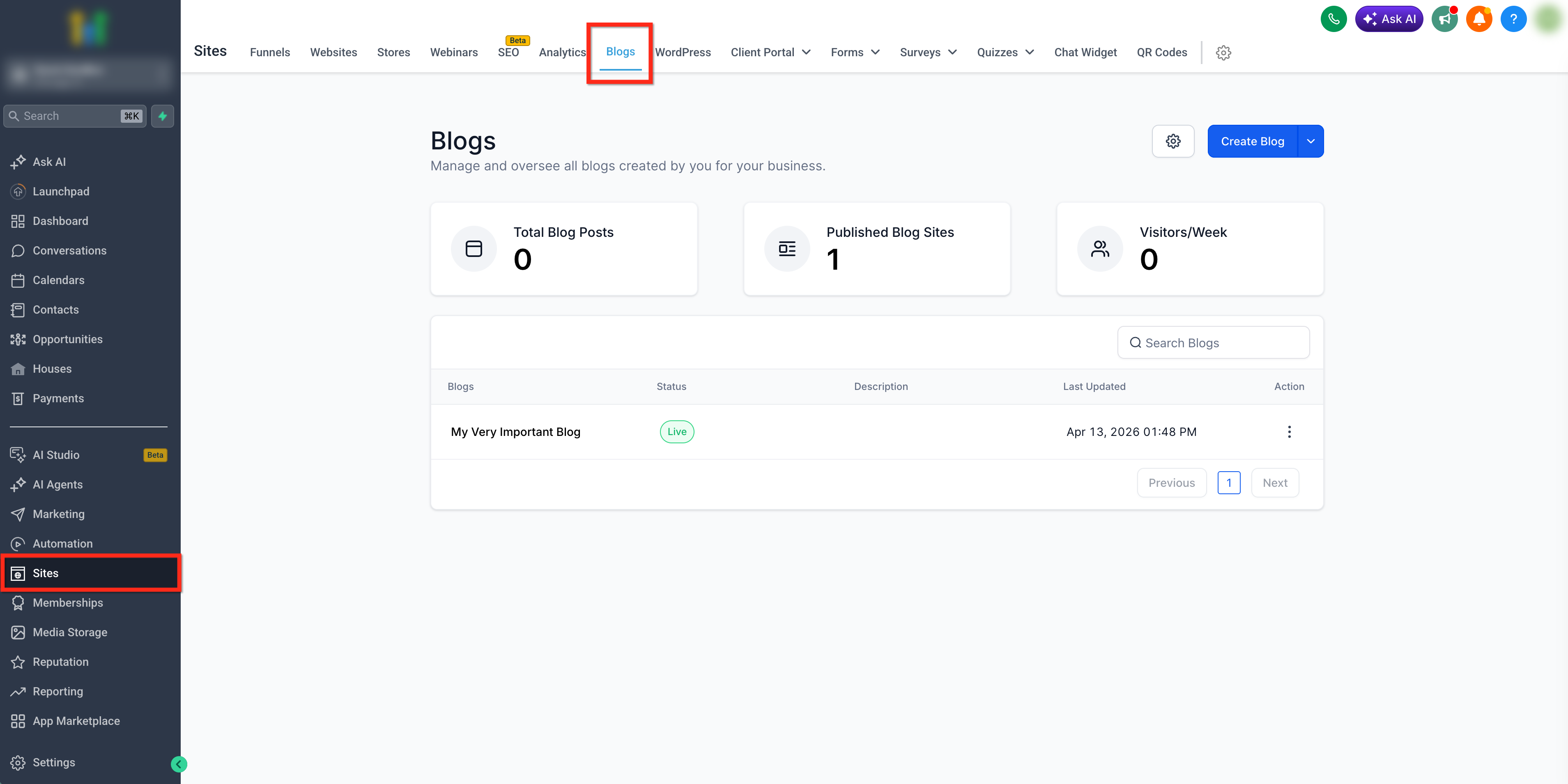Click the green phone dialer icon
The image size is (1568, 784).
point(1333,19)
